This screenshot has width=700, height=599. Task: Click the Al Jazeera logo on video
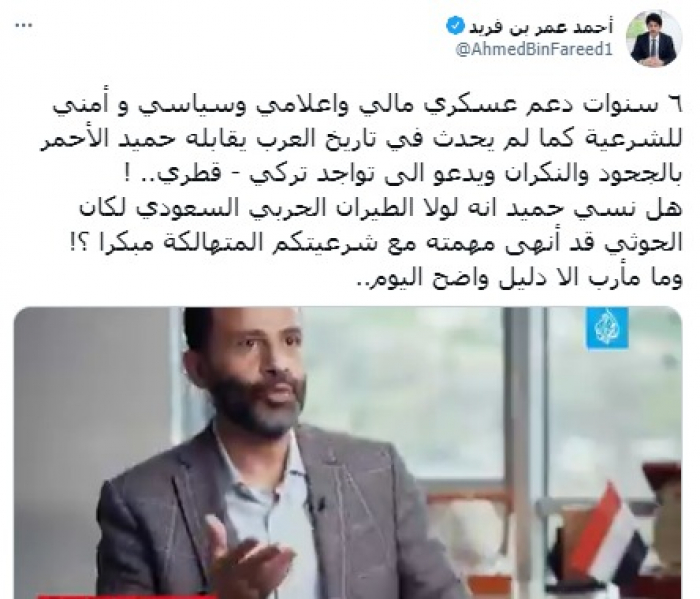click(607, 329)
